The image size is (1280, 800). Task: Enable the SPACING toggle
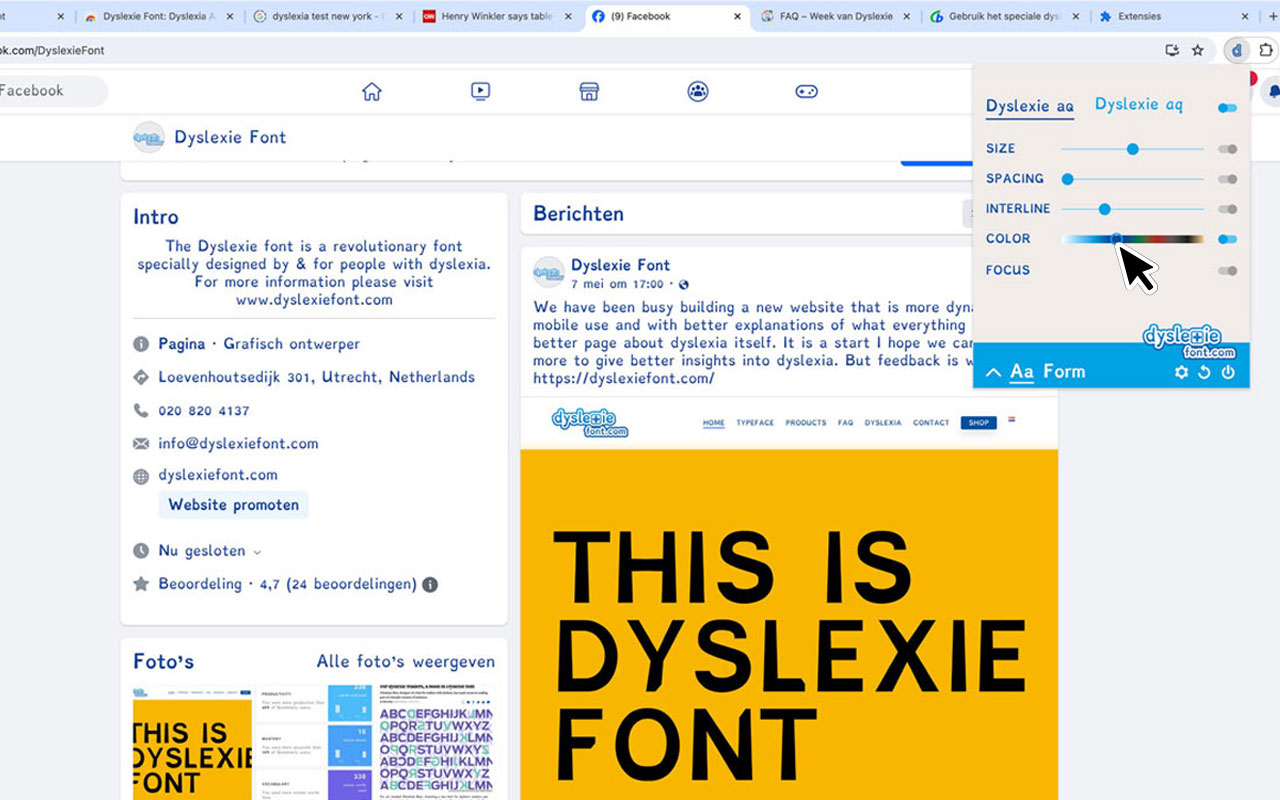pyautogui.click(x=1227, y=179)
